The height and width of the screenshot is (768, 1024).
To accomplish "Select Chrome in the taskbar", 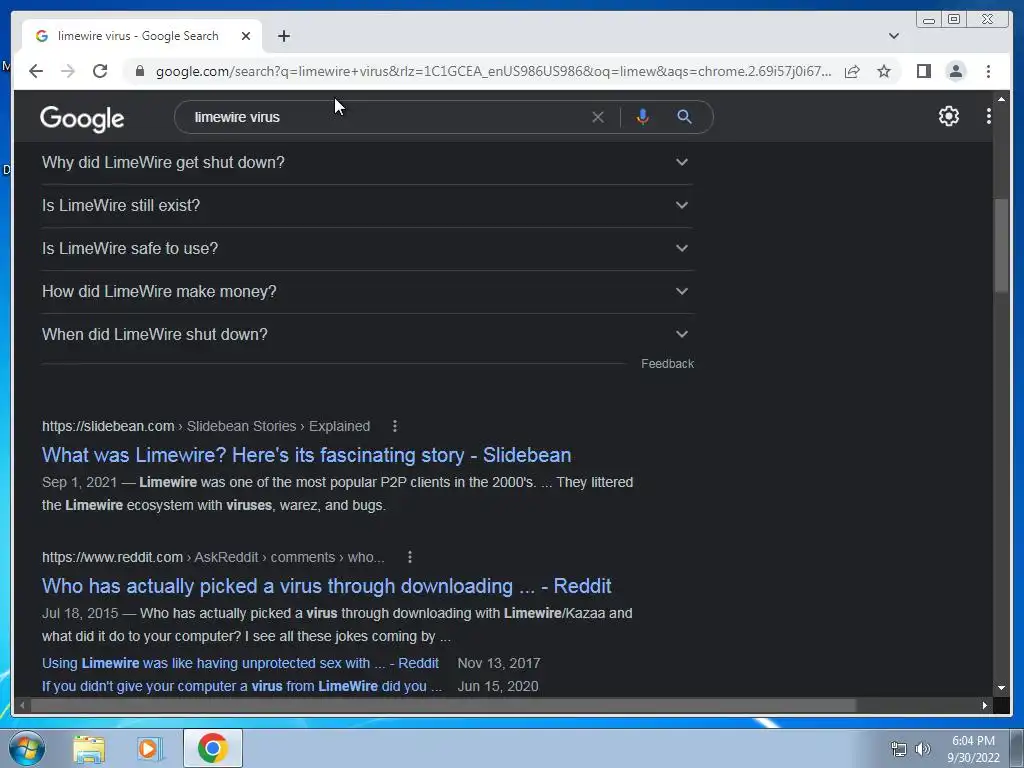I will click(x=213, y=748).
